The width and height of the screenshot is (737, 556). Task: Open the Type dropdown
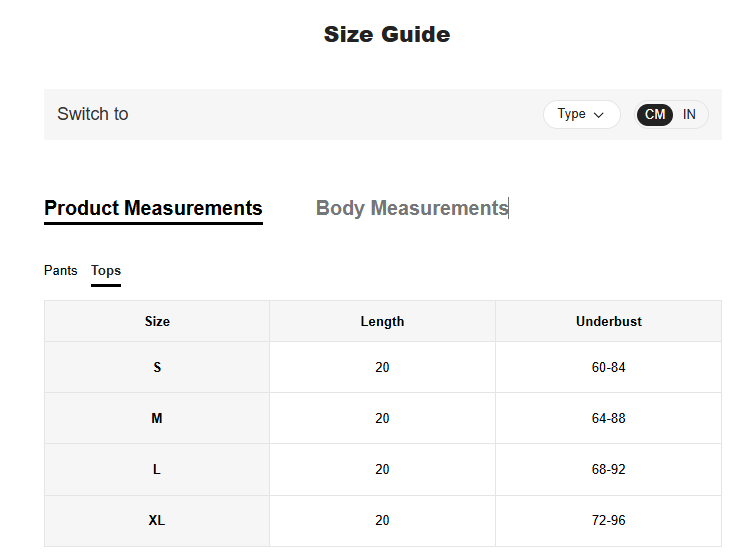coord(581,115)
